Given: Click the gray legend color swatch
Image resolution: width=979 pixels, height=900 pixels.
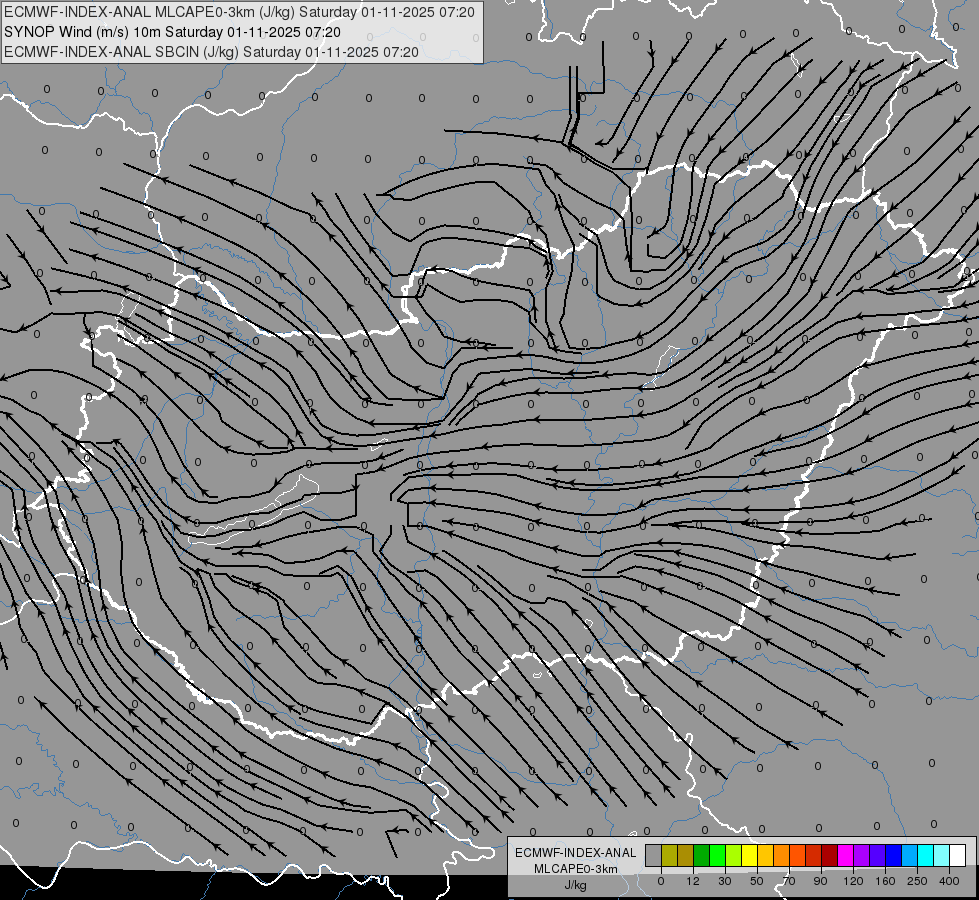Looking at the screenshot, I should (x=653, y=855).
